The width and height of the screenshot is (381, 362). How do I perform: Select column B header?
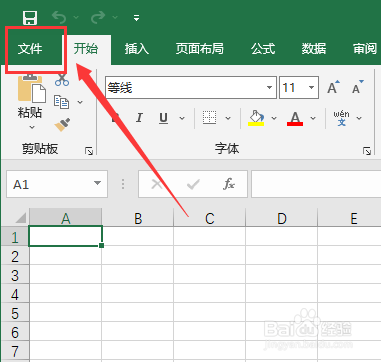(138, 218)
